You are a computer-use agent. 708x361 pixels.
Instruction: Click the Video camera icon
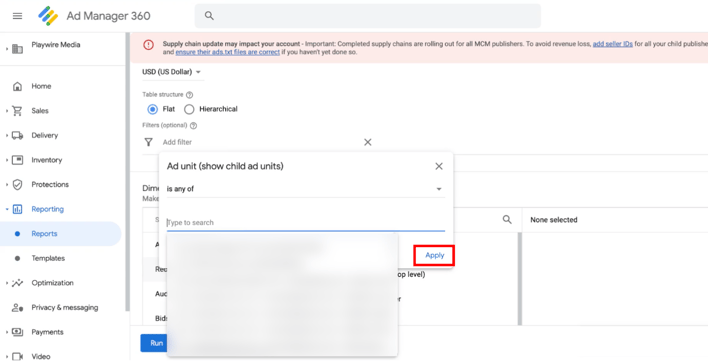17,356
